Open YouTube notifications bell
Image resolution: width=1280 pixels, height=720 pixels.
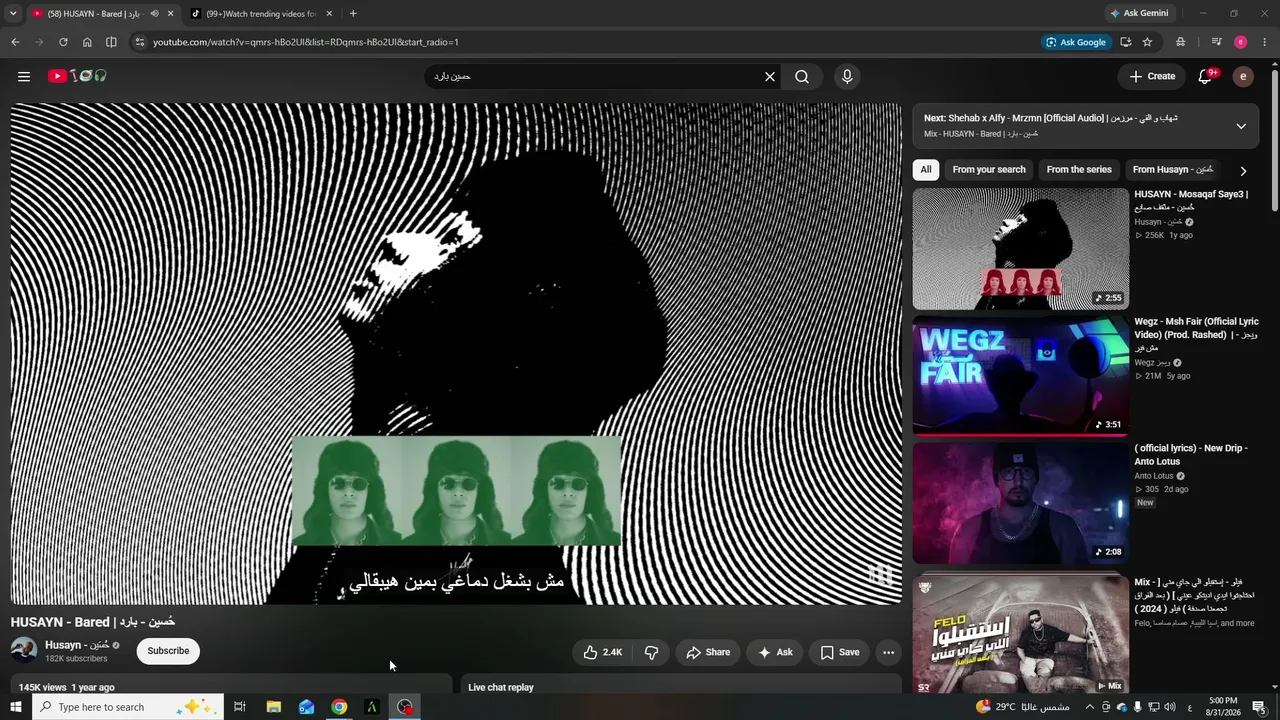pos(1206,76)
